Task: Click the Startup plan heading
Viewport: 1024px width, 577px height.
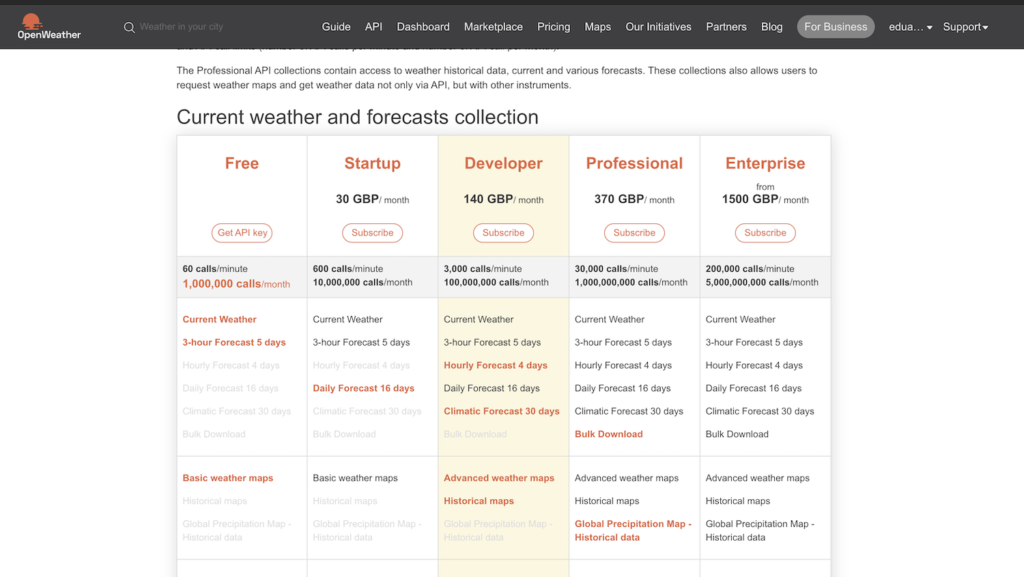Action: 372,163
